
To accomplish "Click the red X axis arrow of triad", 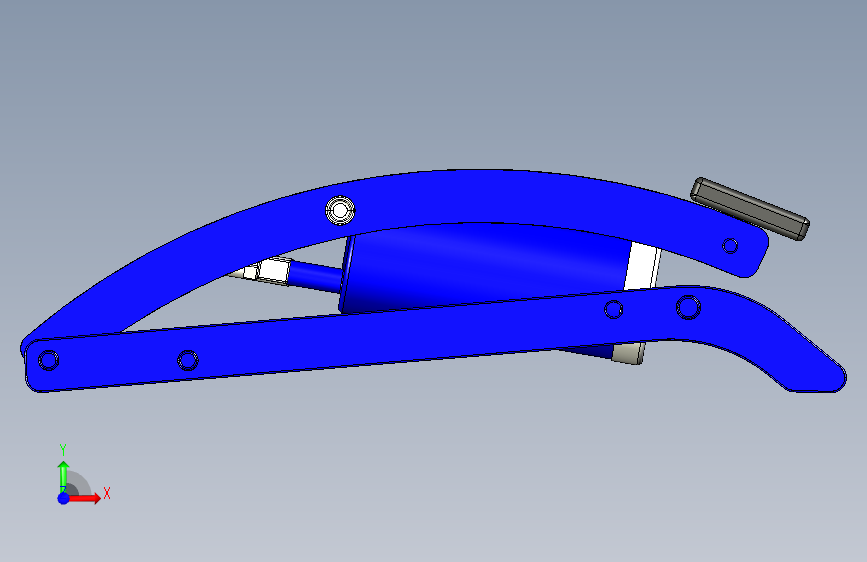I will click(x=85, y=498).
